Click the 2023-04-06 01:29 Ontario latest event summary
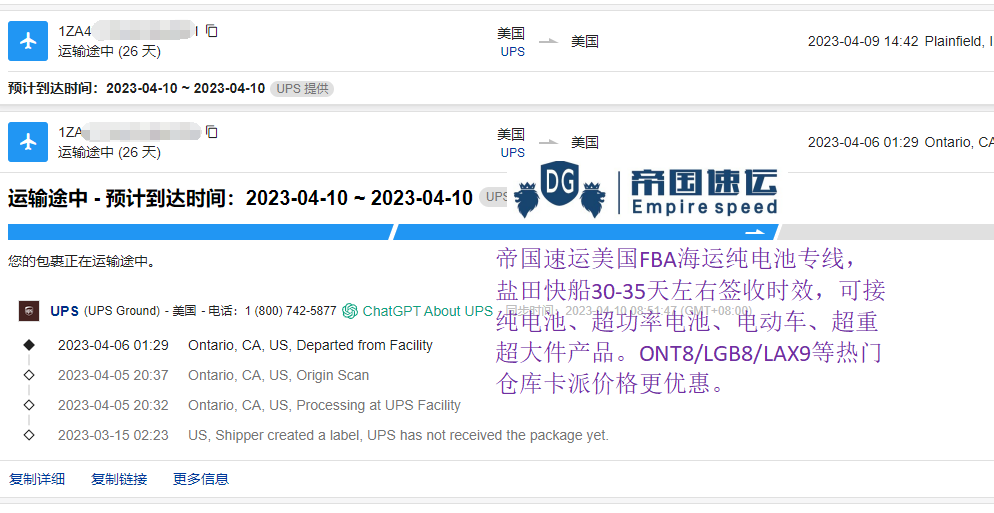994x513 pixels. tap(900, 142)
